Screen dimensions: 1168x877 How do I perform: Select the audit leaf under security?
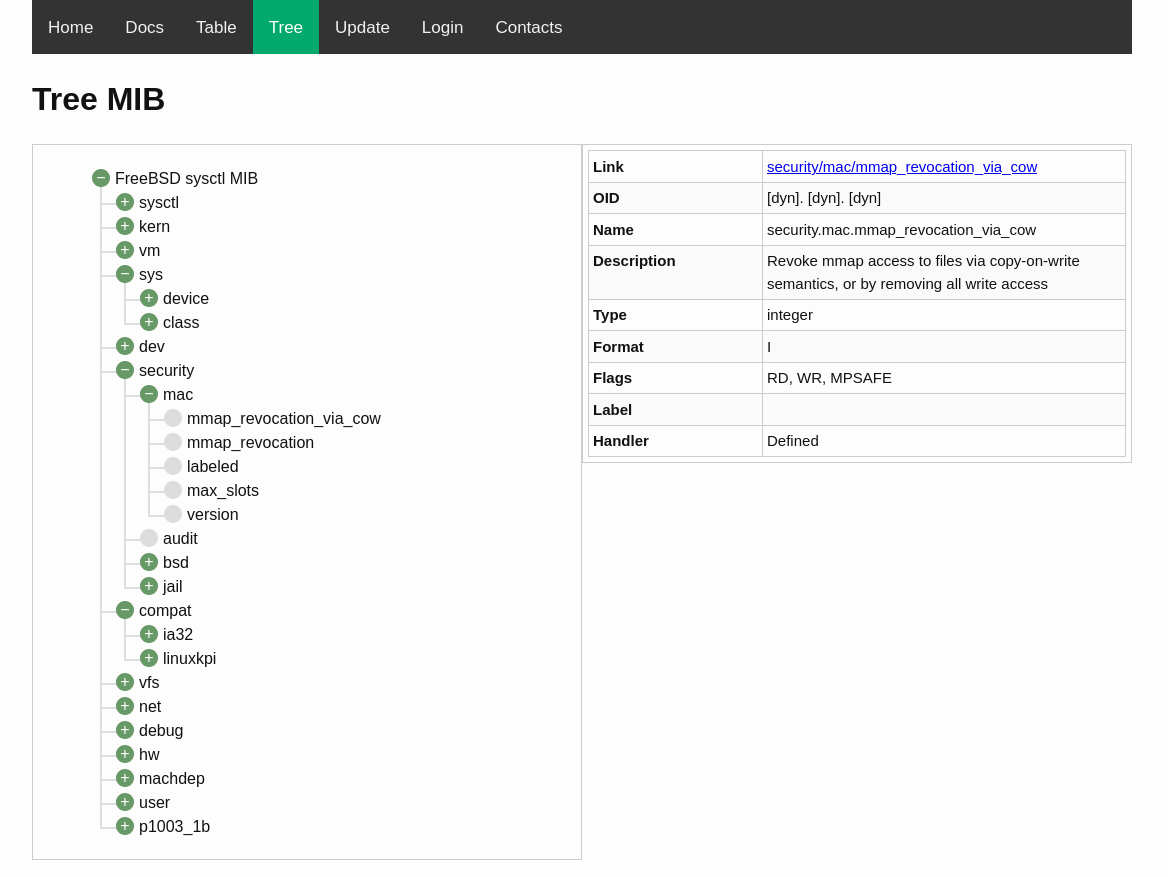(x=180, y=538)
